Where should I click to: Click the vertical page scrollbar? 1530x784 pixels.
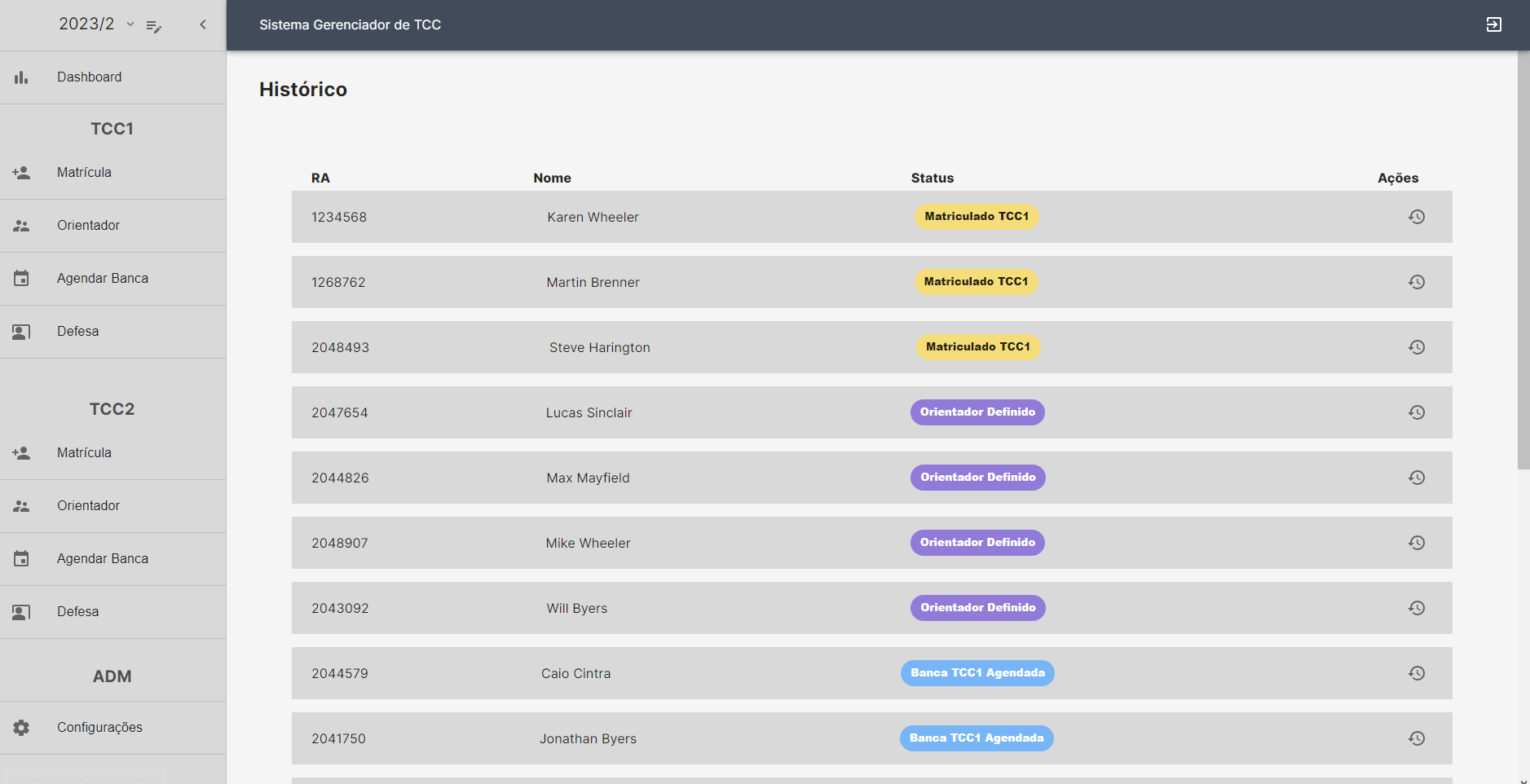(x=1523, y=261)
